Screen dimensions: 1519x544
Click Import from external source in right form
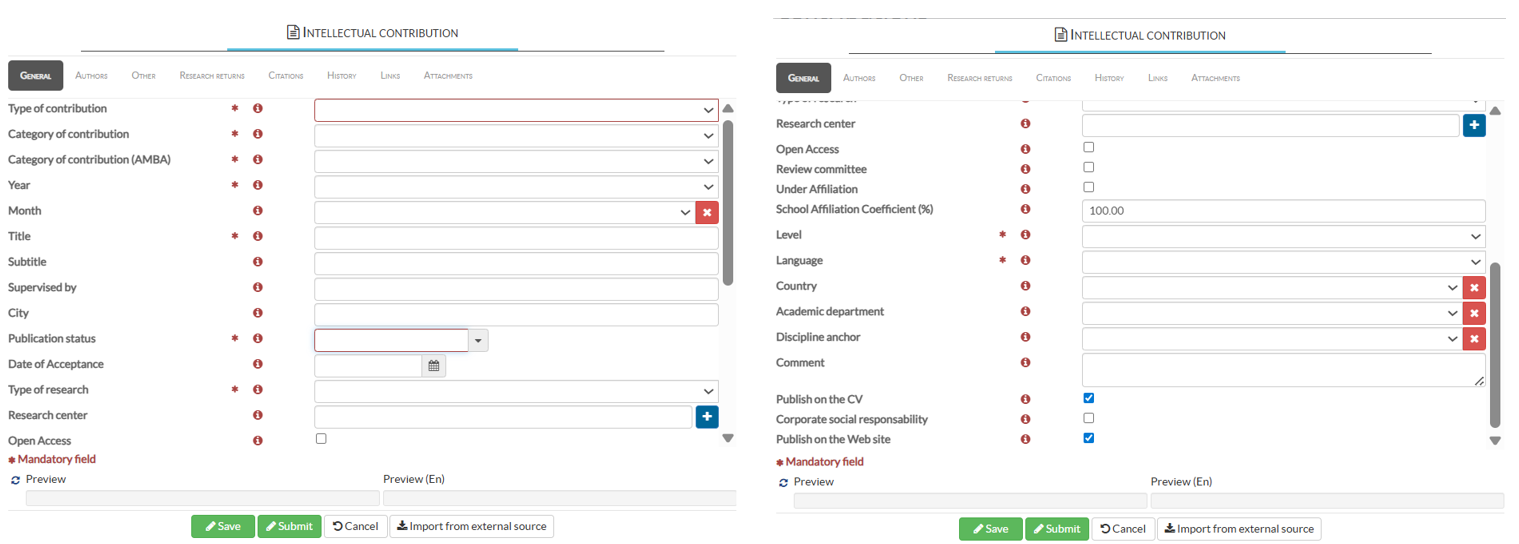[1239, 529]
